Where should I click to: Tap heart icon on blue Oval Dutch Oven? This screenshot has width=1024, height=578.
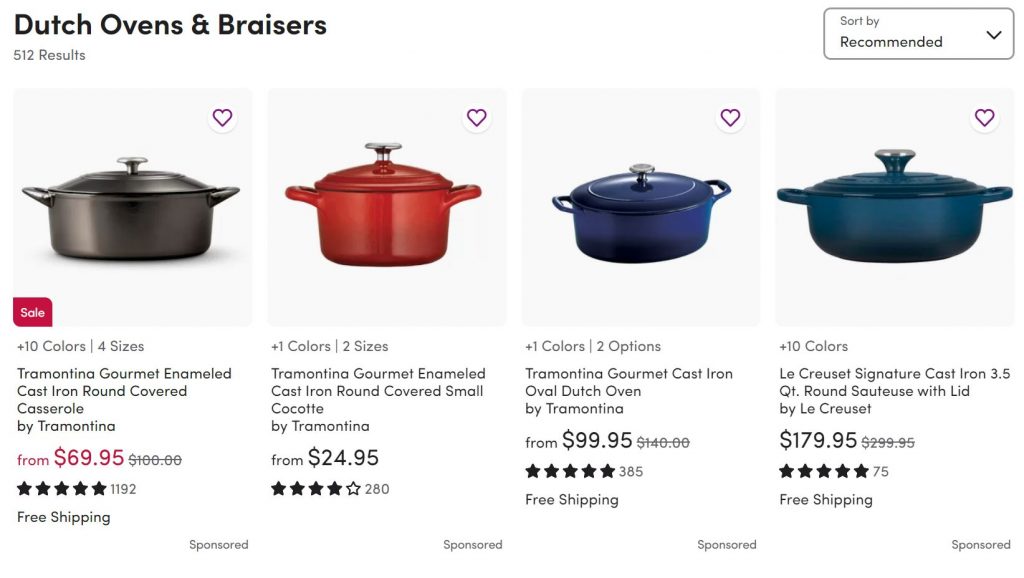(x=730, y=118)
